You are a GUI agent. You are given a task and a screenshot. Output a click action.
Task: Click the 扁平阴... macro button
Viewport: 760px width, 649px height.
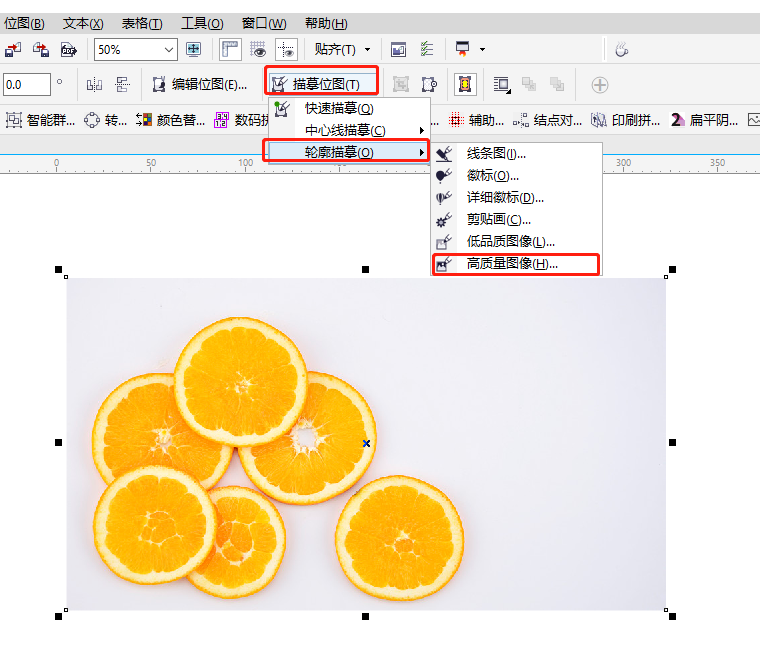click(x=704, y=120)
